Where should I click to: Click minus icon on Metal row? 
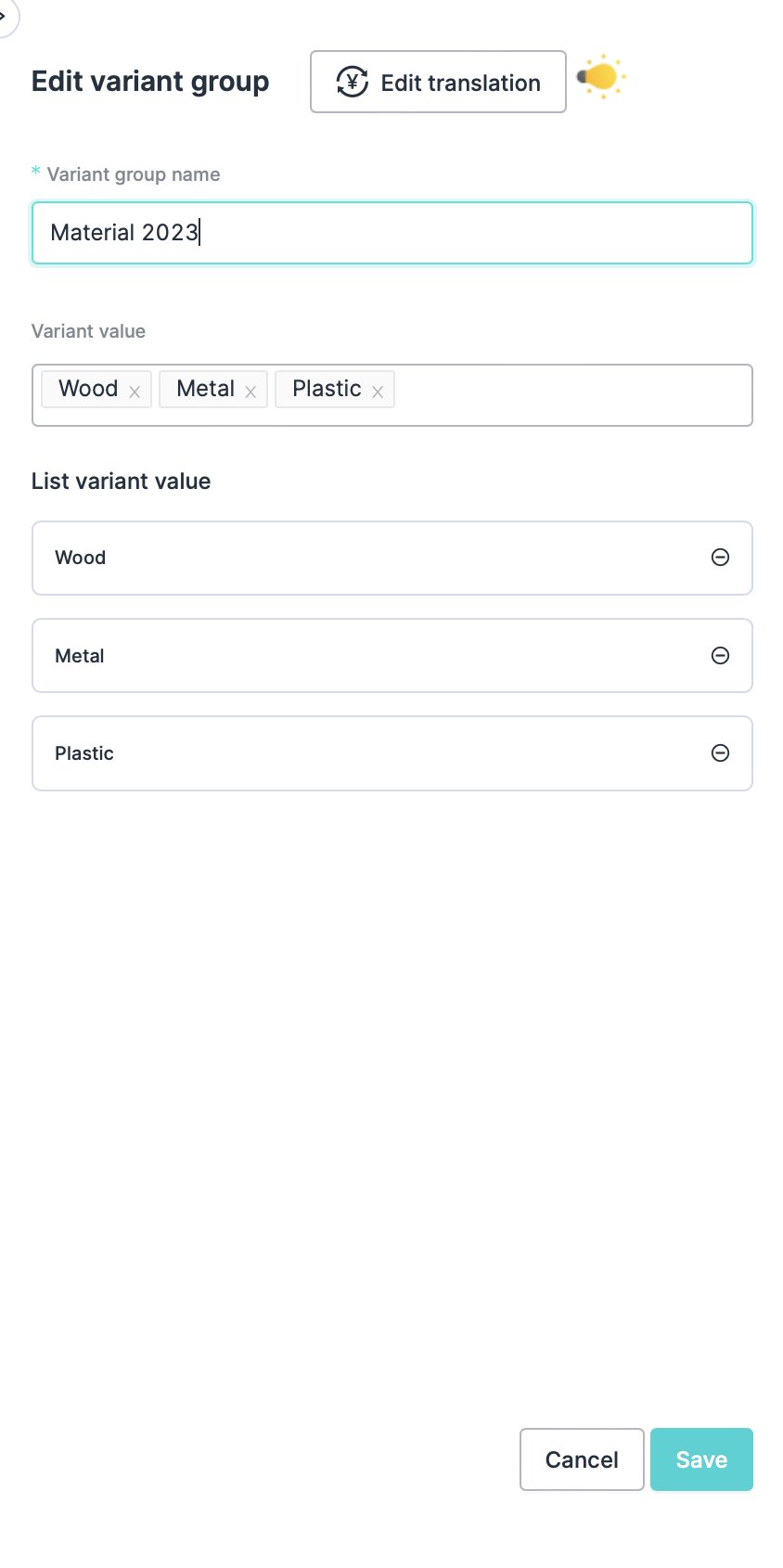point(720,655)
